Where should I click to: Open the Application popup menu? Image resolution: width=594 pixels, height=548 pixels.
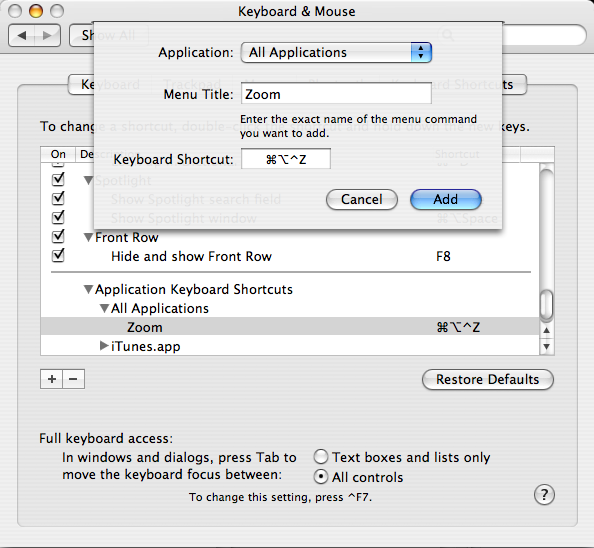(x=336, y=53)
